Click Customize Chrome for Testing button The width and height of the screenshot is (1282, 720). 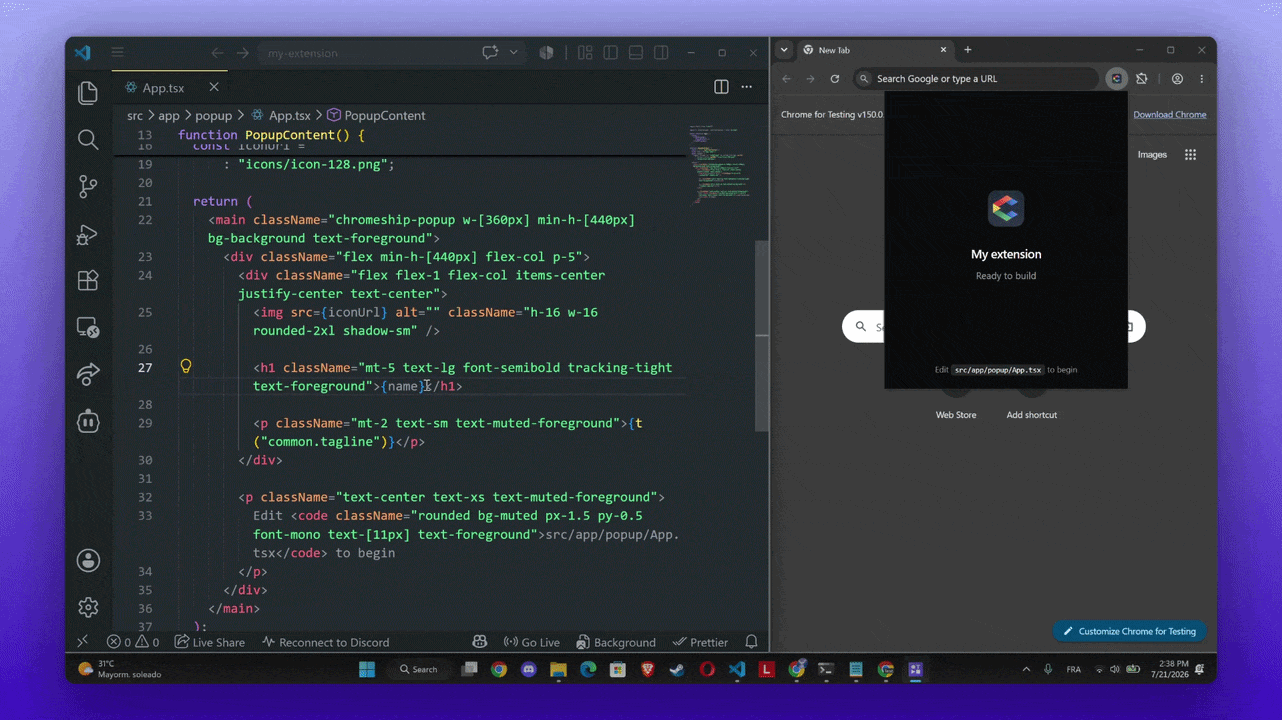[x=1130, y=631]
